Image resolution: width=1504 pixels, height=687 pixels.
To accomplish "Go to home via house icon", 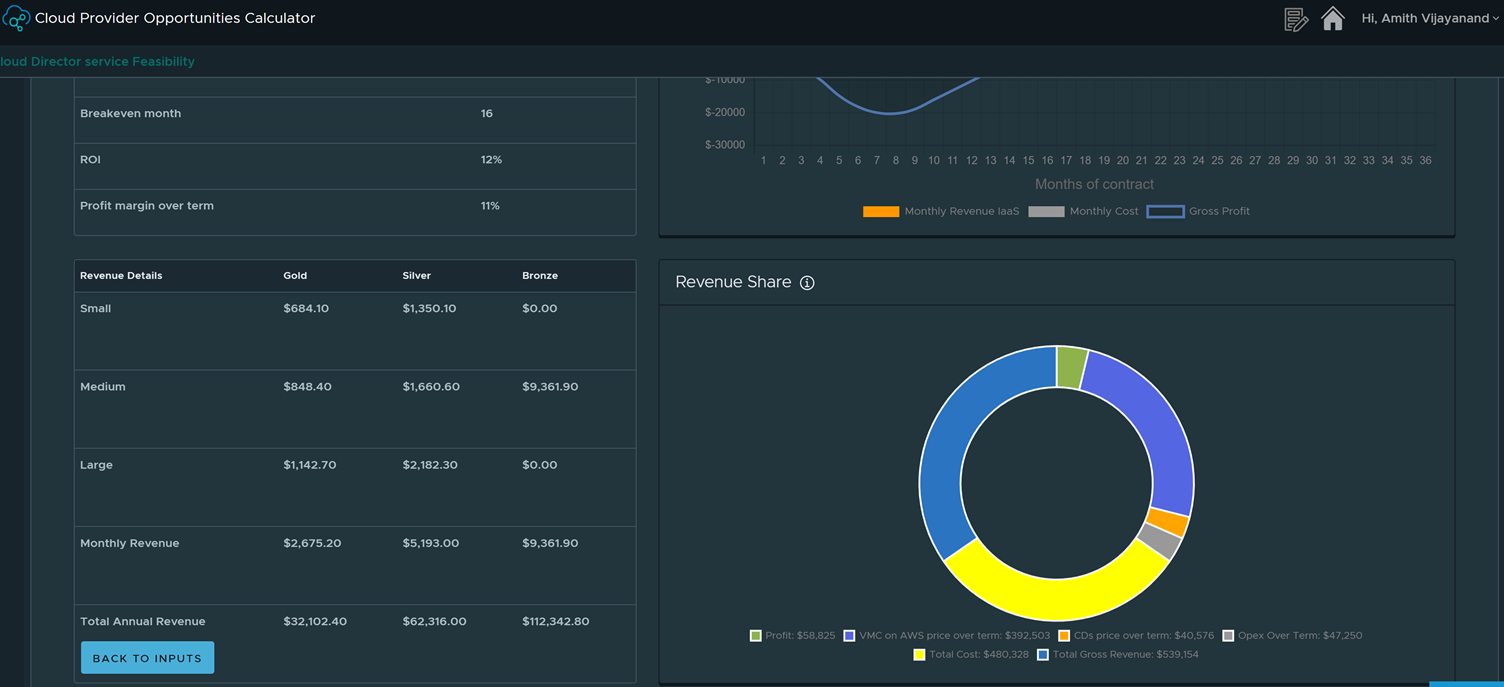I will click(1332, 19).
